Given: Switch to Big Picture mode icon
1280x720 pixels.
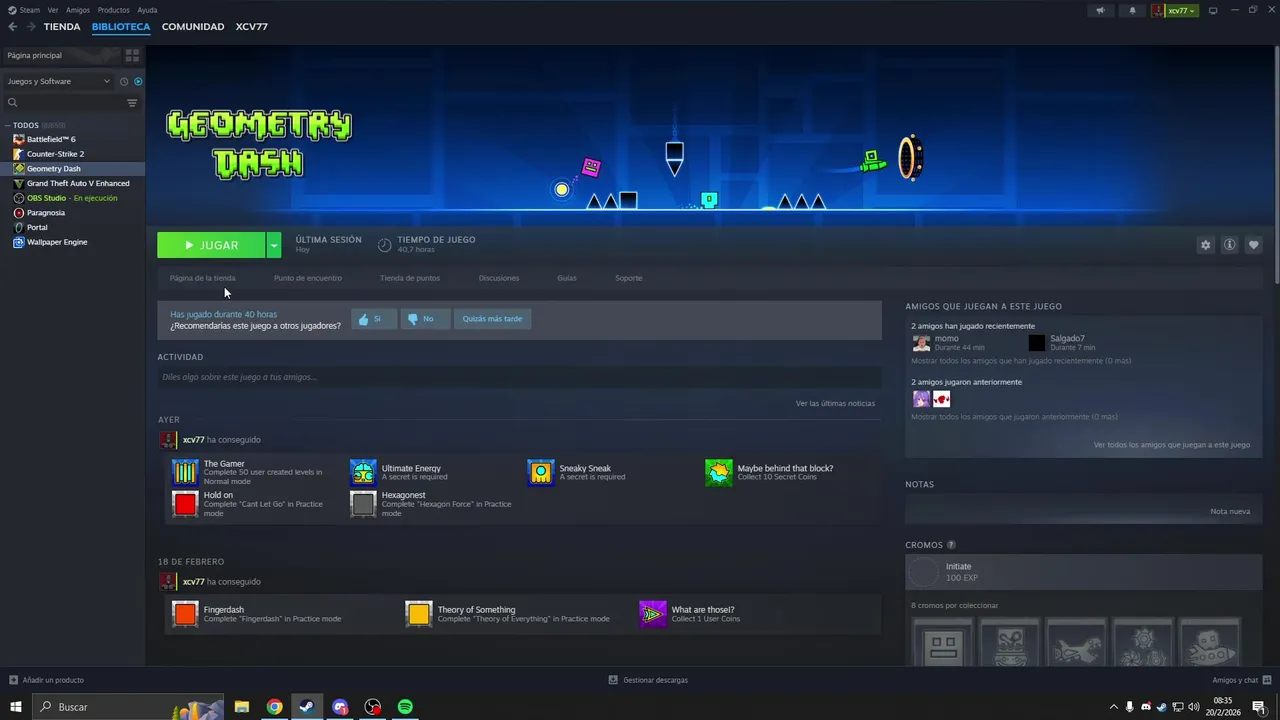Looking at the screenshot, I should [1213, 11].
